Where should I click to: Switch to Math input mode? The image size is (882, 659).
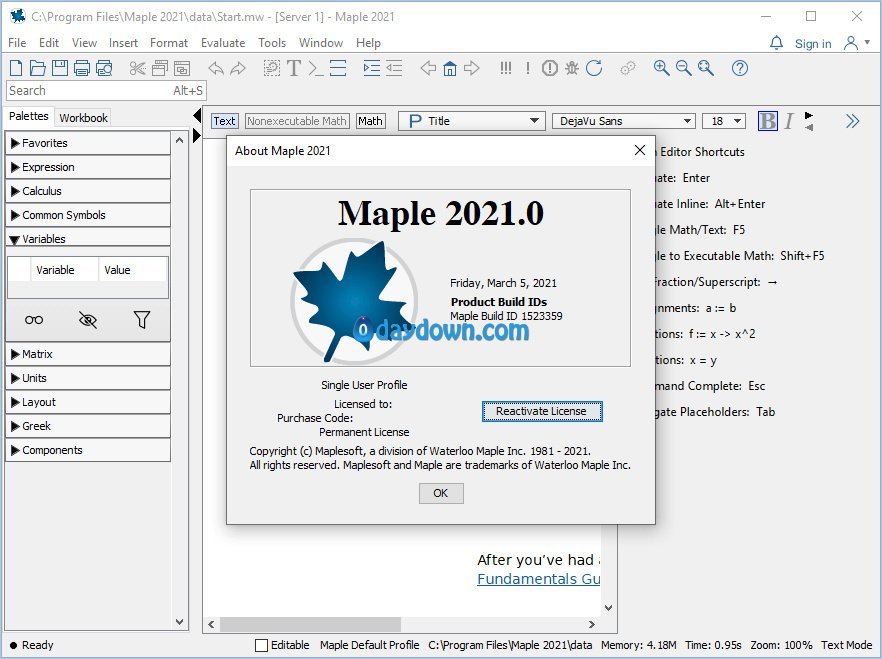(x=370, y=121)
